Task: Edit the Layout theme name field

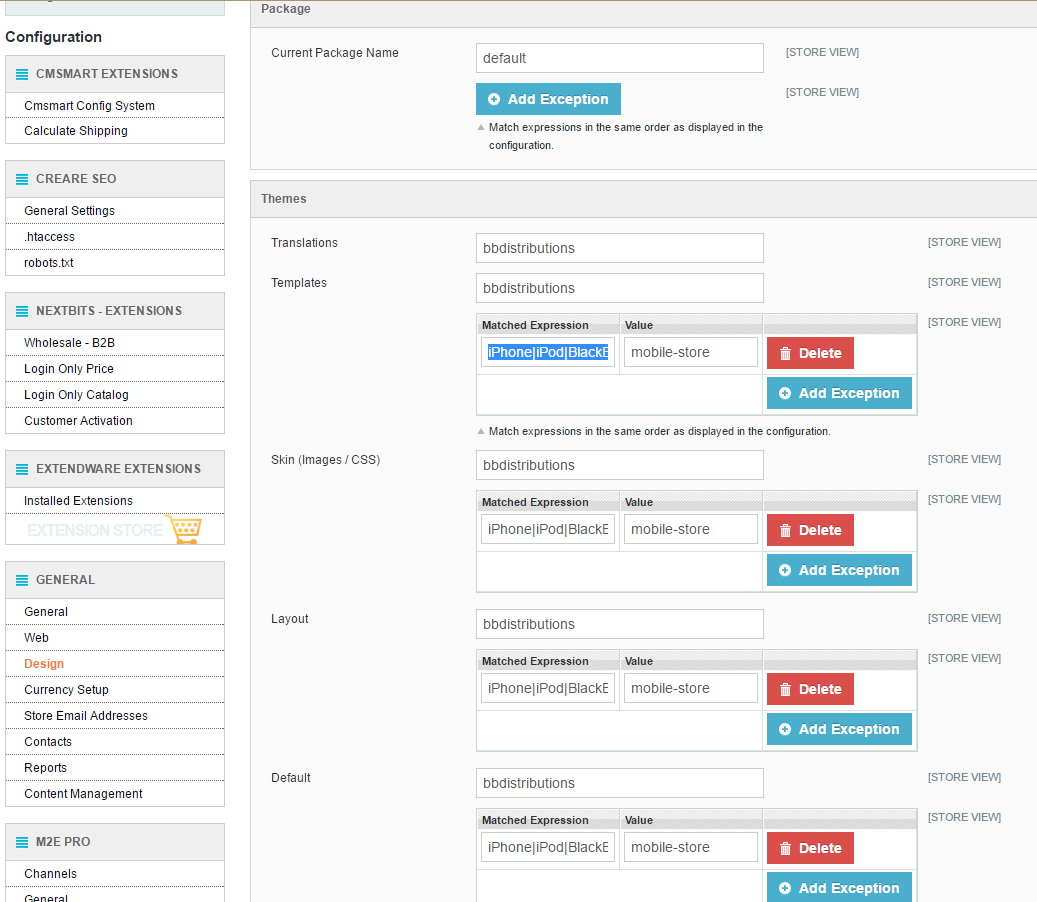Action: click(x=620, y=624)
